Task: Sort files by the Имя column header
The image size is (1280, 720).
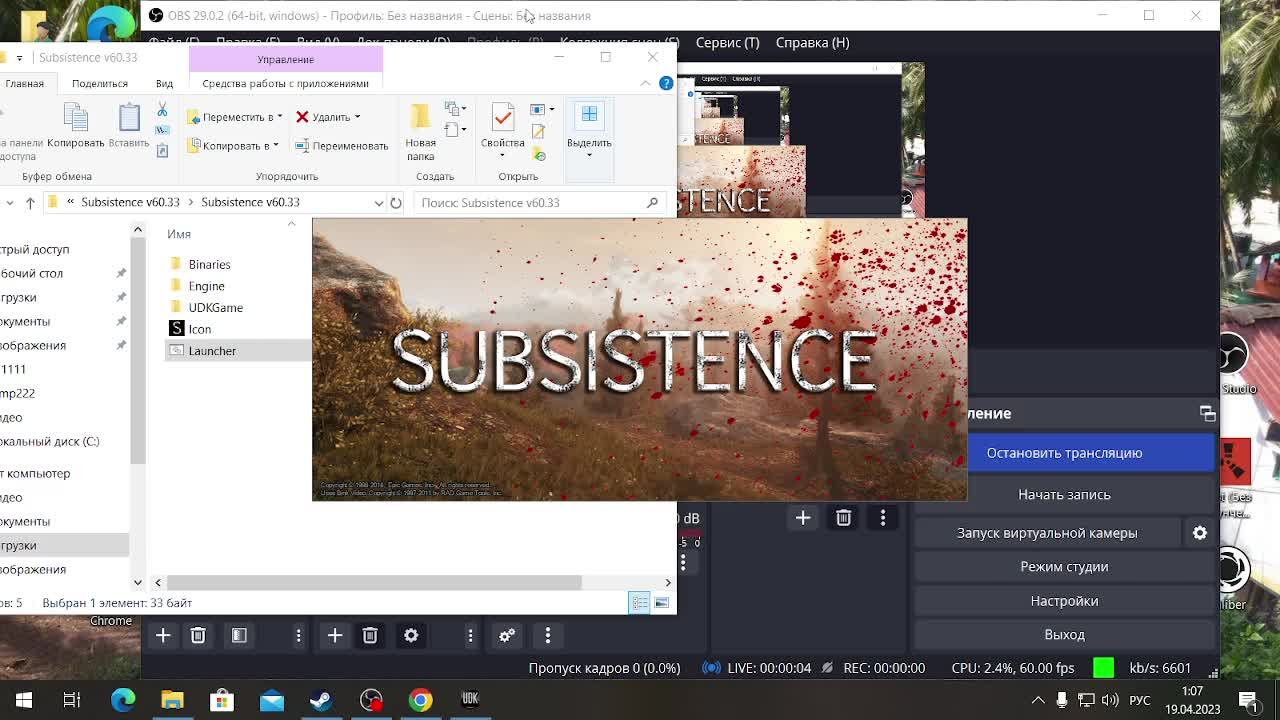Action: [x=179, y=234]
